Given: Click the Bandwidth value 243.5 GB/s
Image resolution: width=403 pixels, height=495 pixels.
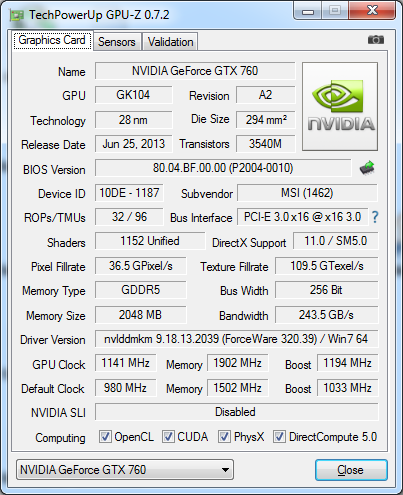Looking at the screenshot, I should [327, 315].
